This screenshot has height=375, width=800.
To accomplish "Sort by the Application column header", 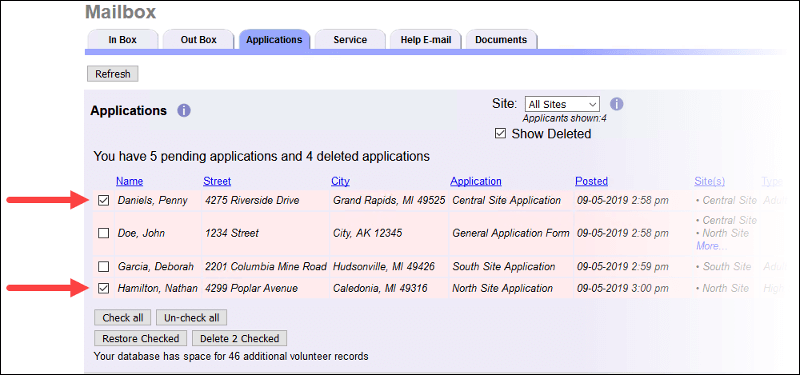I will pyautogui.click(x=476, y=181).
